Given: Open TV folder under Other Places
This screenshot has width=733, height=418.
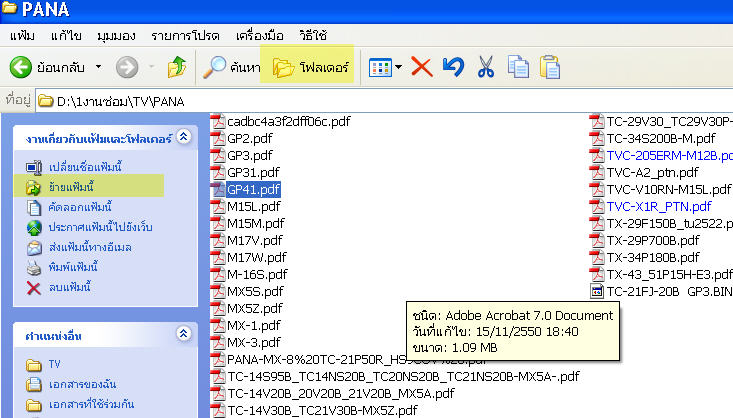Looking at the screenshot, I should [54, 364].
